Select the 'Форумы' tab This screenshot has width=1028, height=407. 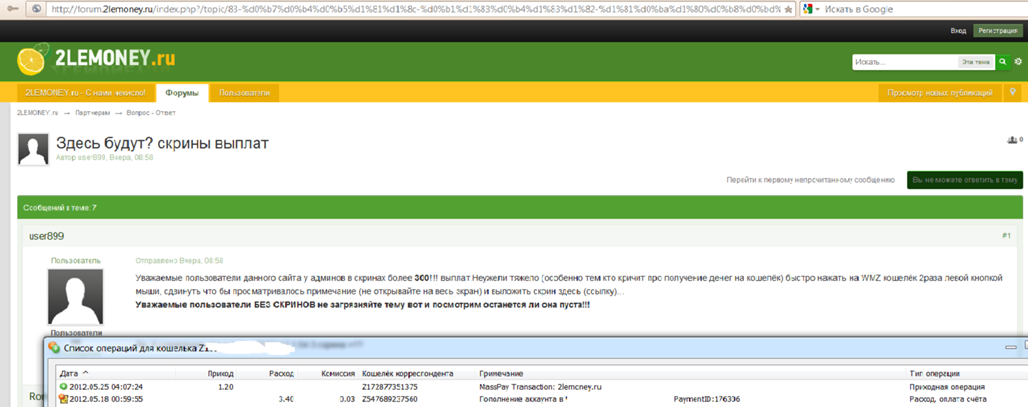coord(182,93)
